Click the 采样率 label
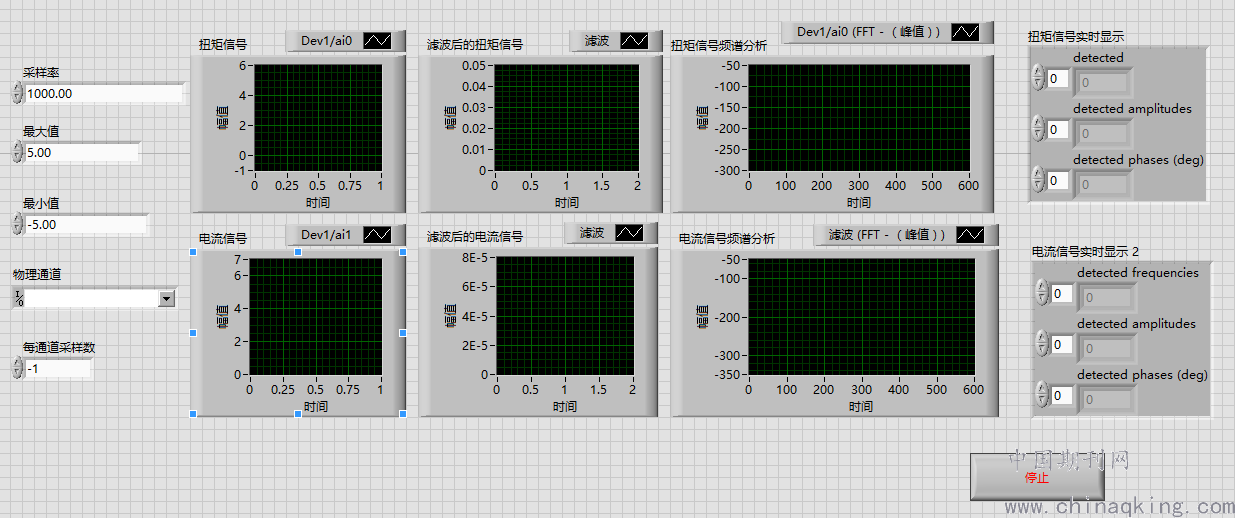The image size is (1235, 518). click(x=41, y=72)
